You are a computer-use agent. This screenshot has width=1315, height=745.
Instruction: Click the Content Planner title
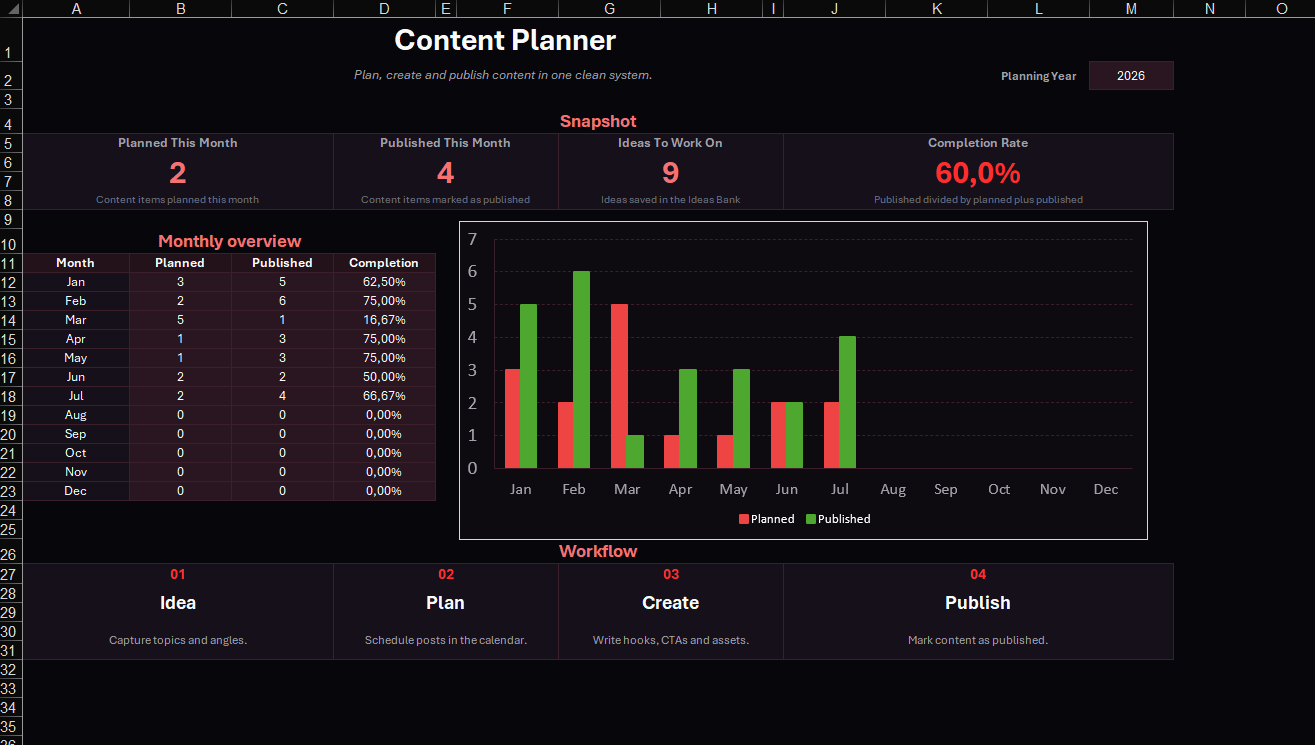pos(505,40)
